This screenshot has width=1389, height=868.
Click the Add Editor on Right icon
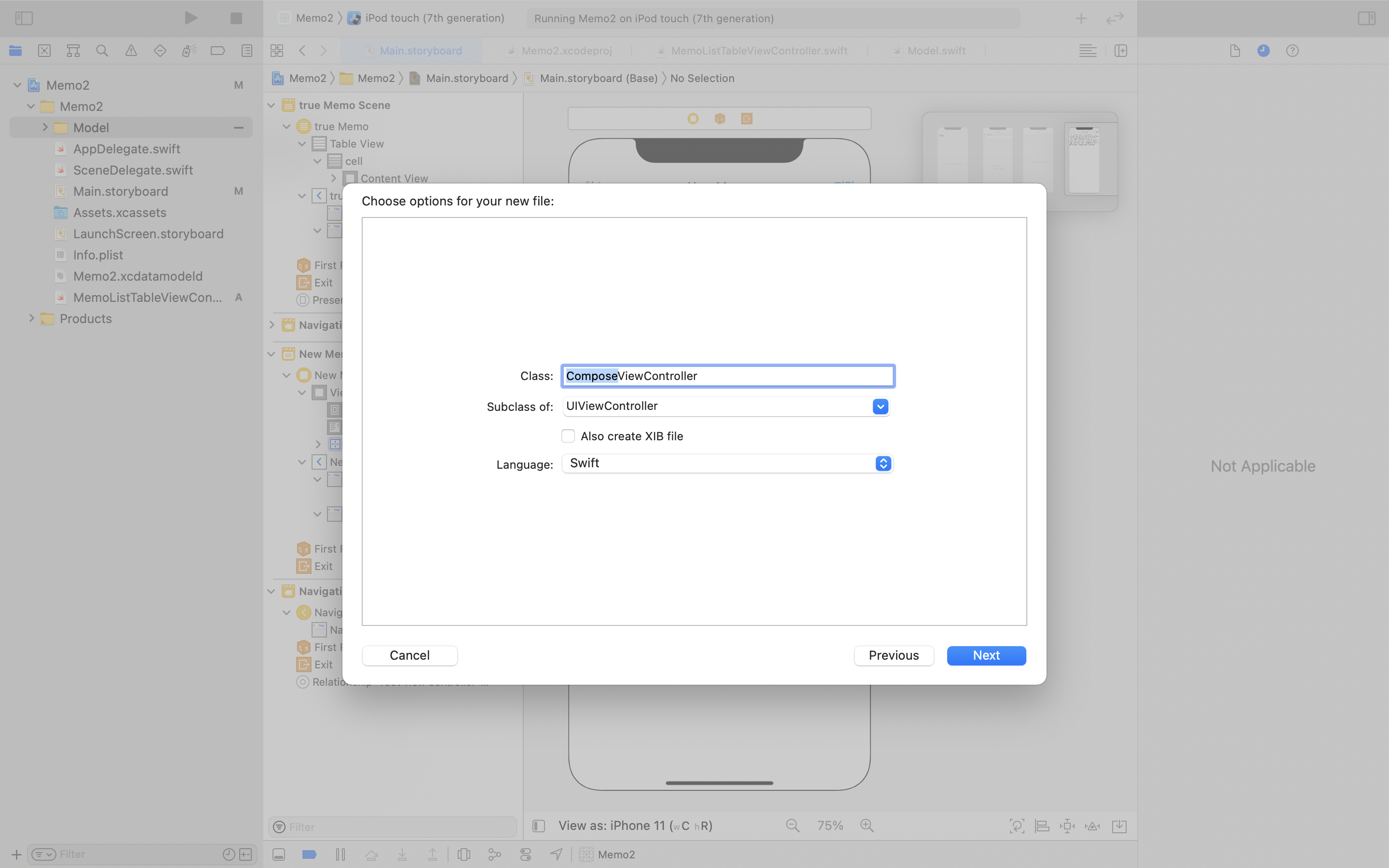coord(1120,51)
